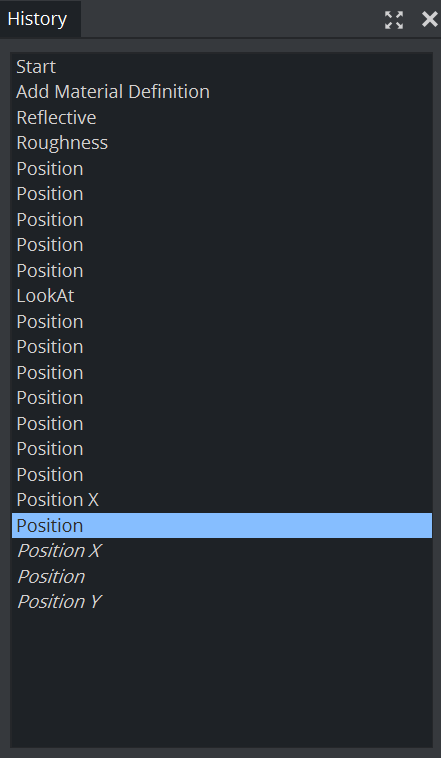Select Position entry two rows below LookAt
This screenshot has width=441, height=758.
coord(221,347)
